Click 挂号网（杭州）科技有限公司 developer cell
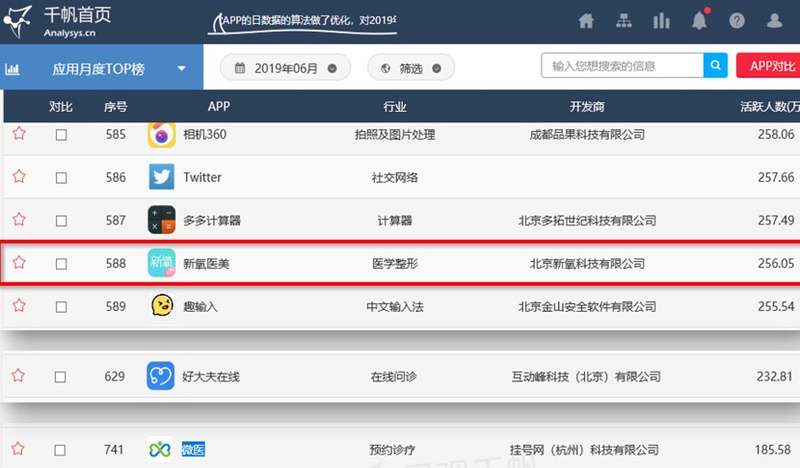This screenshot has height=468, width=800. coord(584,450)
